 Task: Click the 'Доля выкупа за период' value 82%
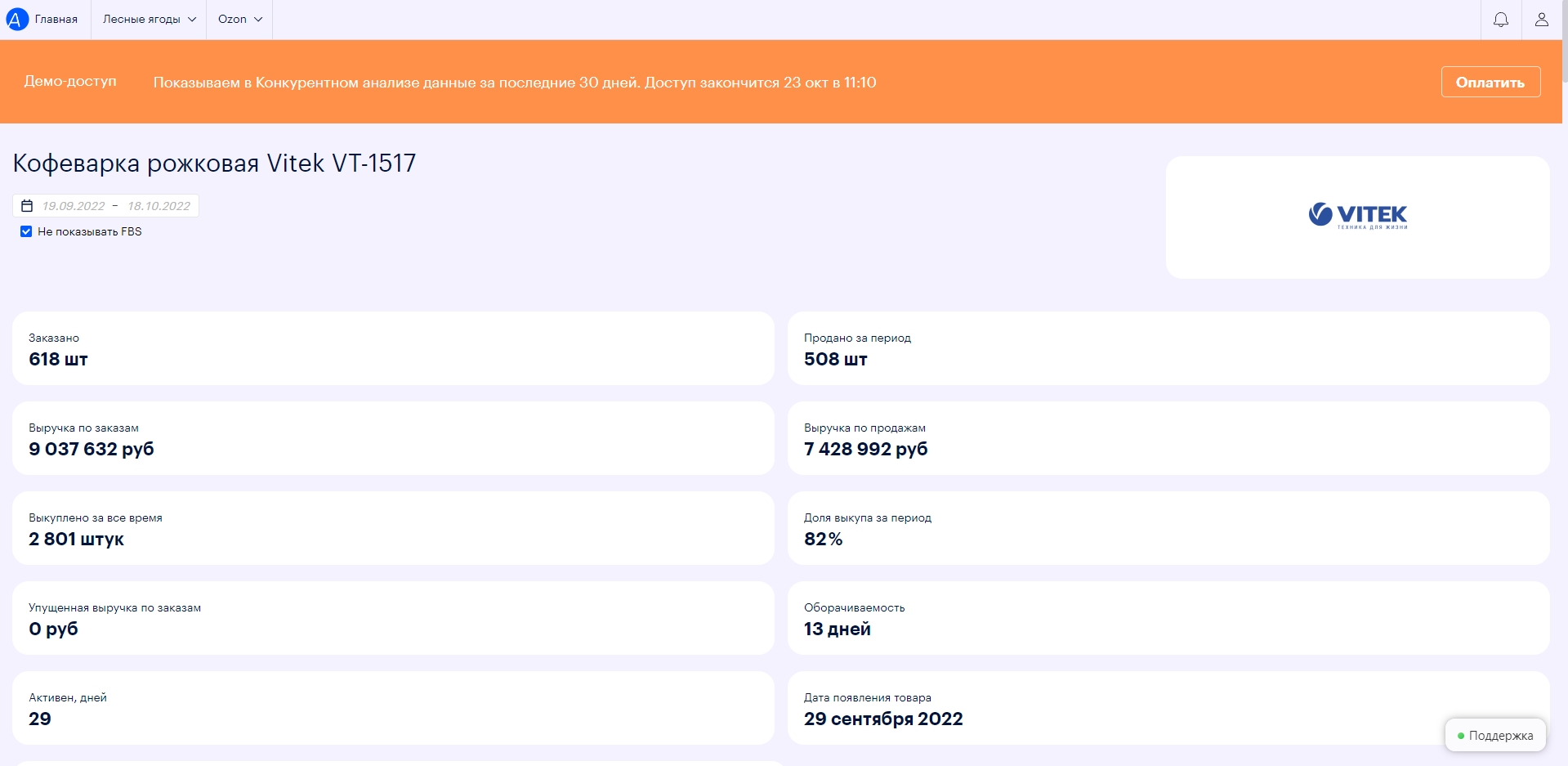click(x=823, y=540)
